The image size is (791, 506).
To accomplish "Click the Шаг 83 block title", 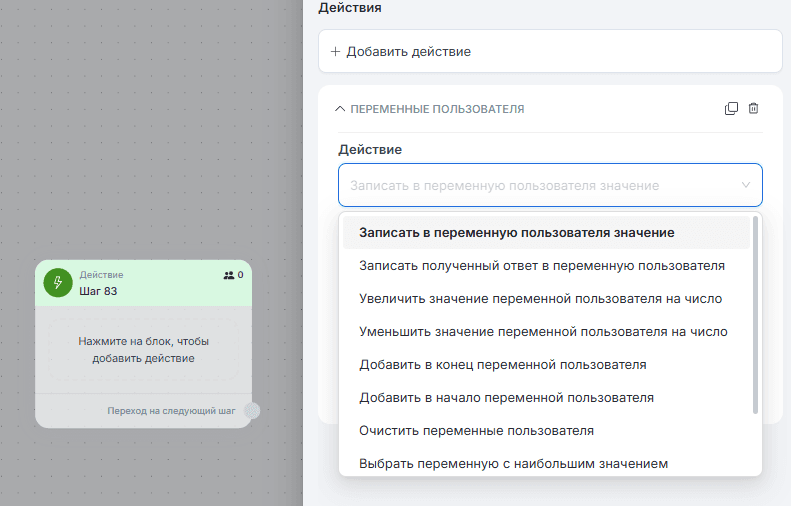I will [x=98, y=291].
